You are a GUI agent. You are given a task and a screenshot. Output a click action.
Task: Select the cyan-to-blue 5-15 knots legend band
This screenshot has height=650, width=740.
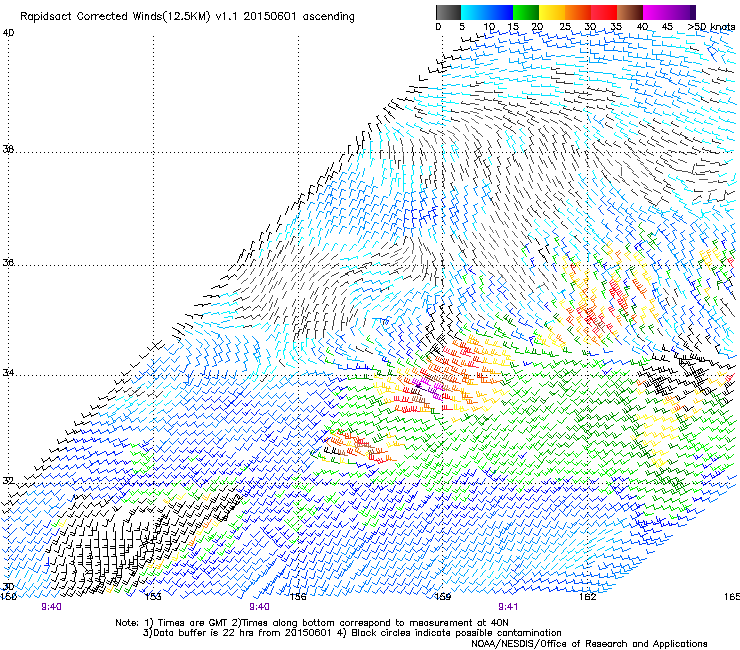pyautogui.click(x=487, y=12)
